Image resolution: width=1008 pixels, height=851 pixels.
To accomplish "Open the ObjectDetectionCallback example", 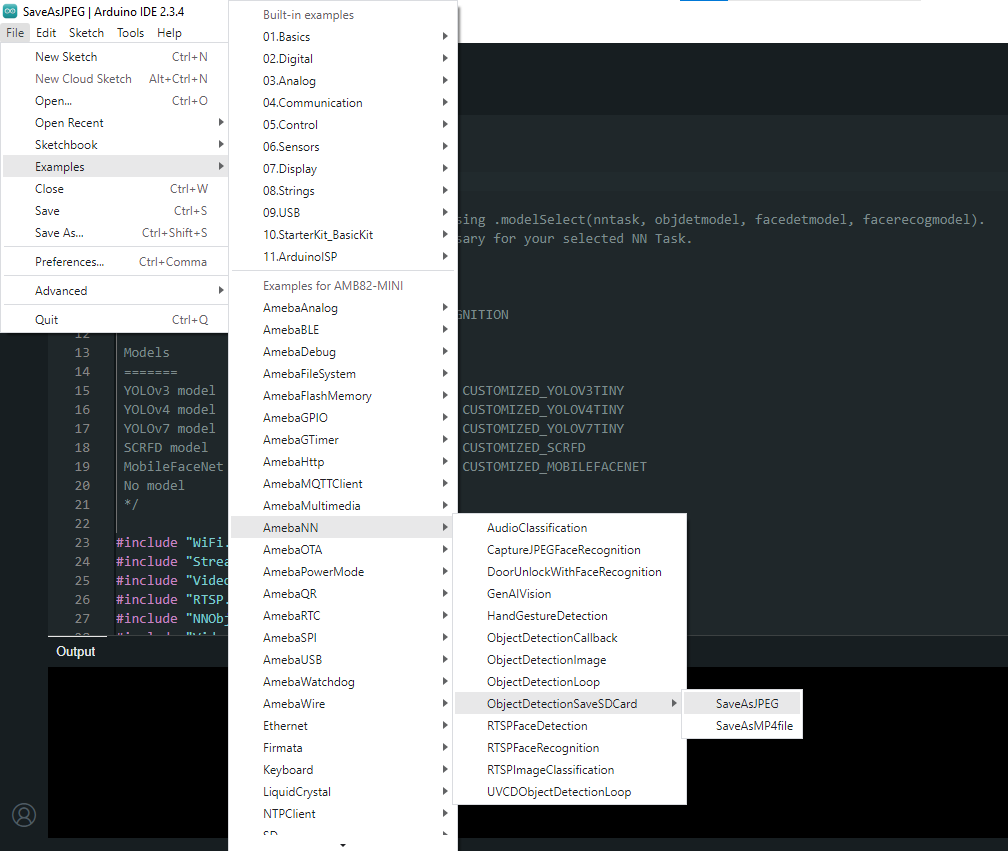I will click(x=570, y=638).
